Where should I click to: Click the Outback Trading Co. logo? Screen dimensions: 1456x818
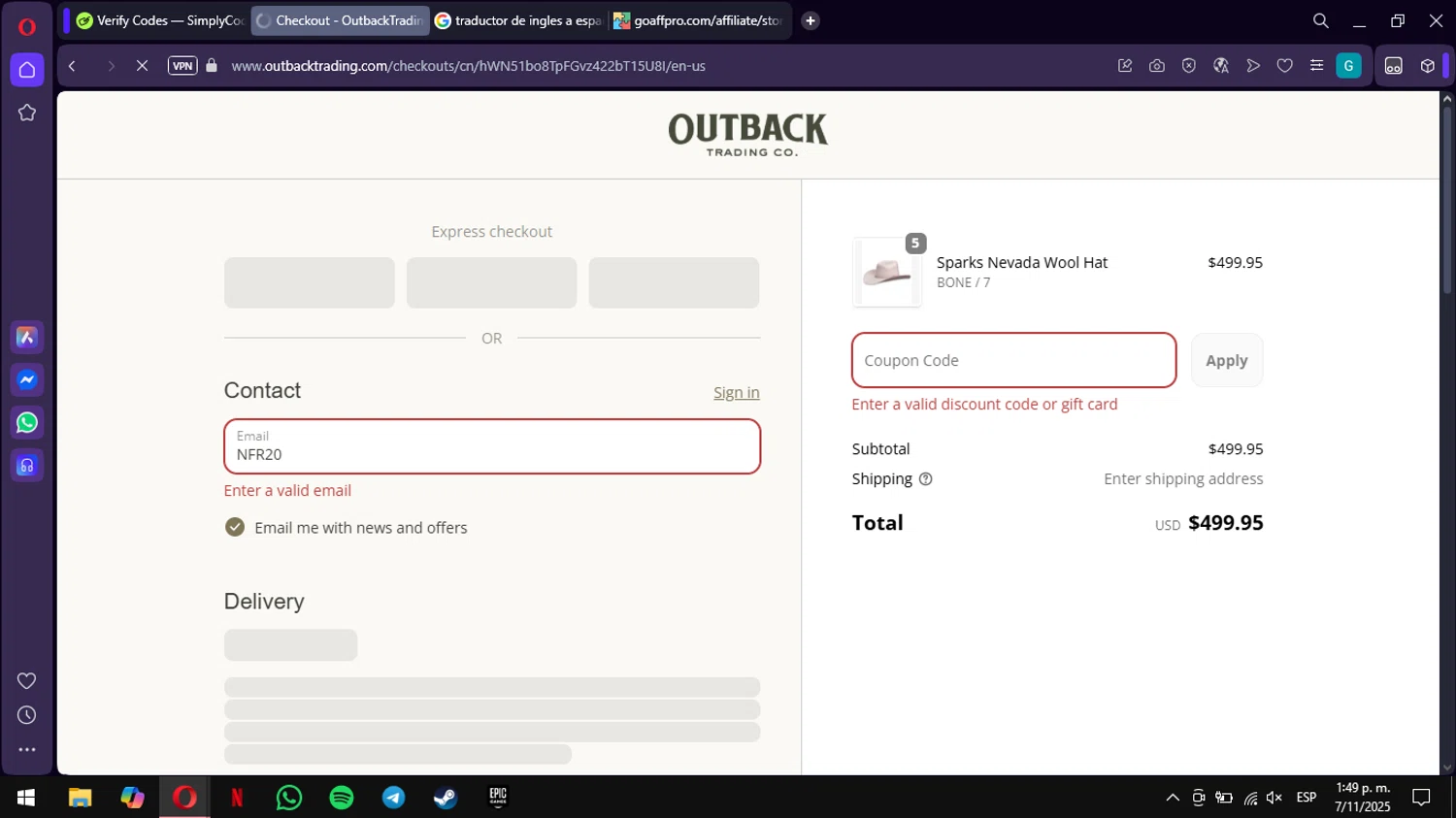[748, 134]
